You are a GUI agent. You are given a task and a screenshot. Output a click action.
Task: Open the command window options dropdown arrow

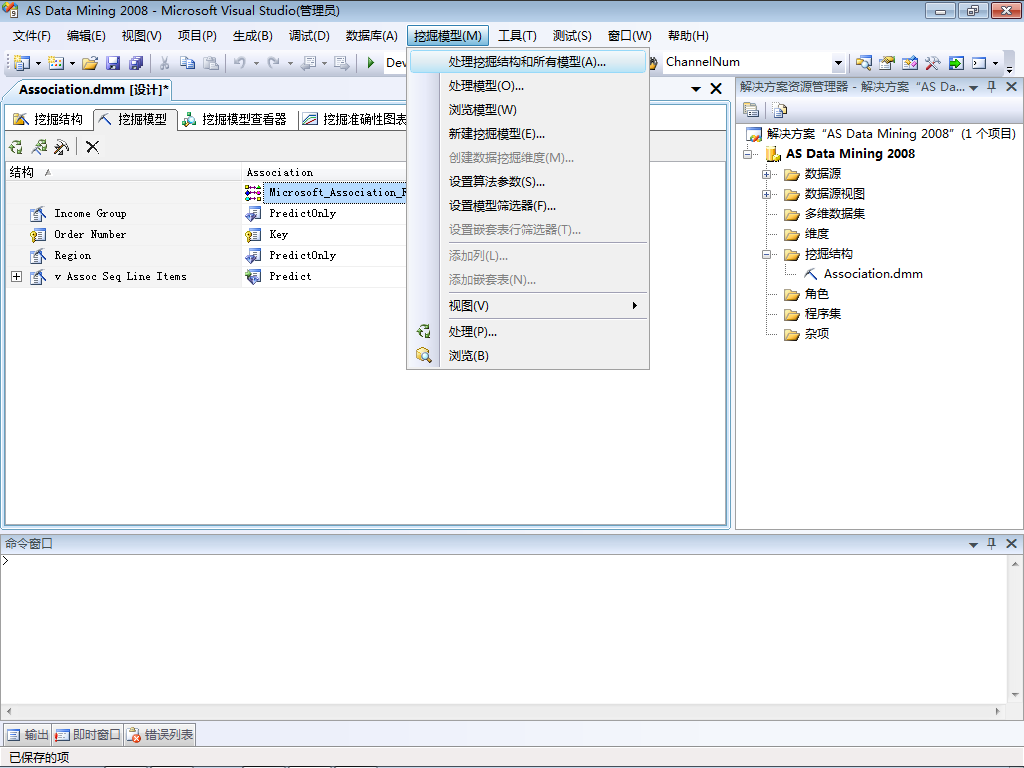pyautogui.click(x=973, y=544)
